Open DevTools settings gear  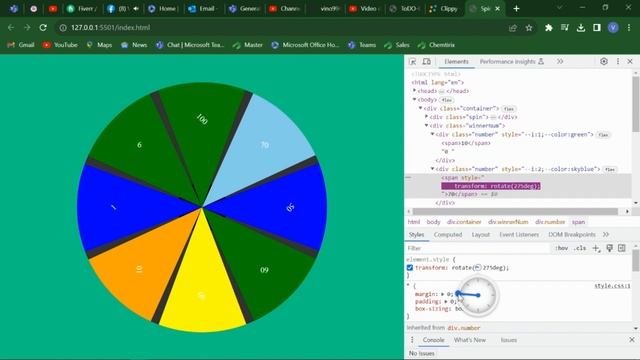coord(604,61)
